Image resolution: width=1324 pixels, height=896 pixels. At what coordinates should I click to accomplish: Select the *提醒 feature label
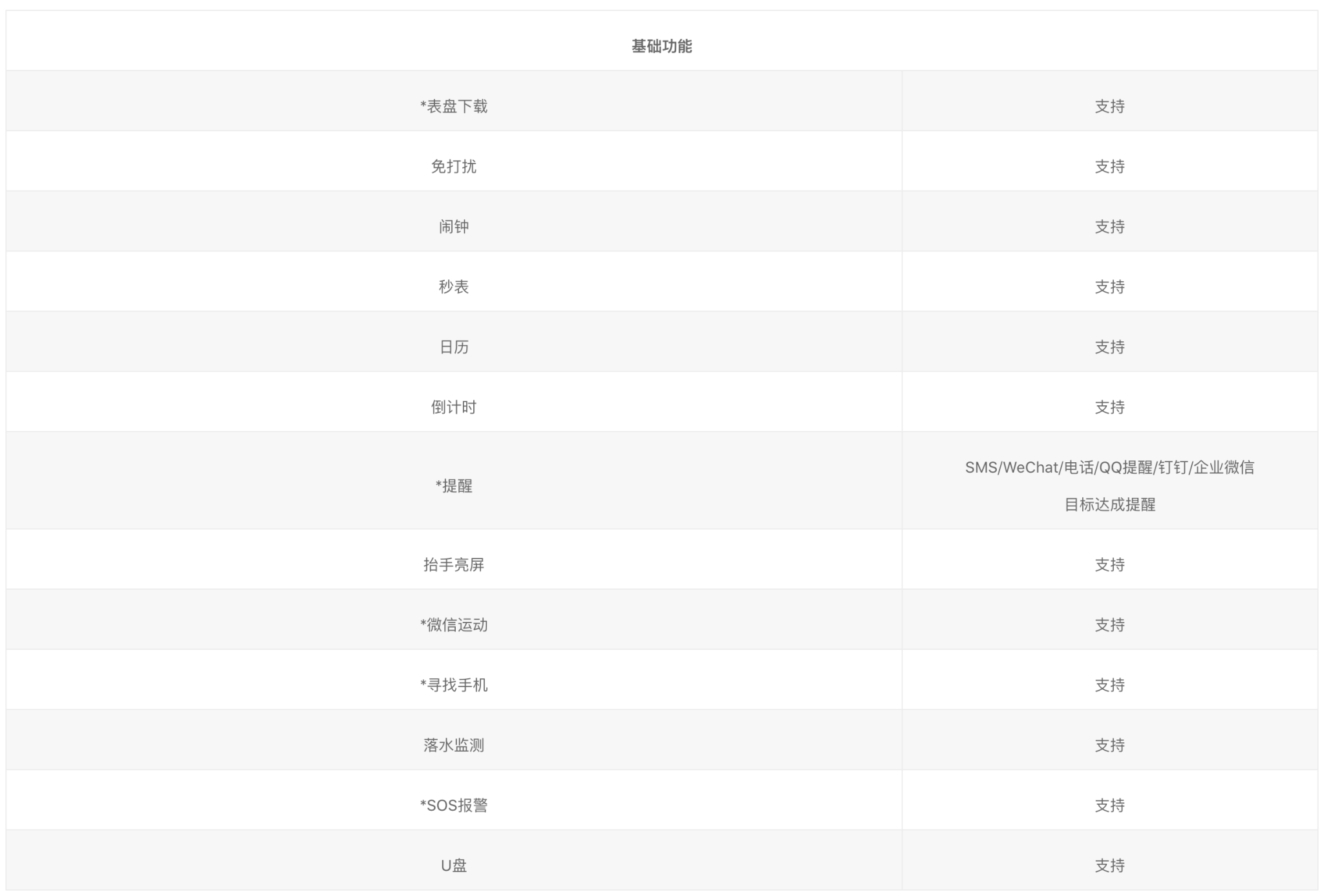[x=454, y=486]
